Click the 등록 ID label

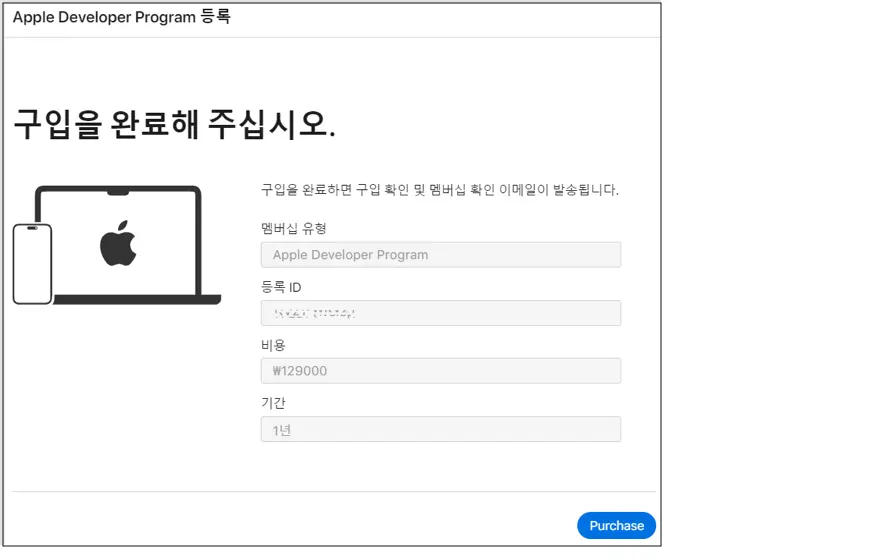(x=281, y=287)
